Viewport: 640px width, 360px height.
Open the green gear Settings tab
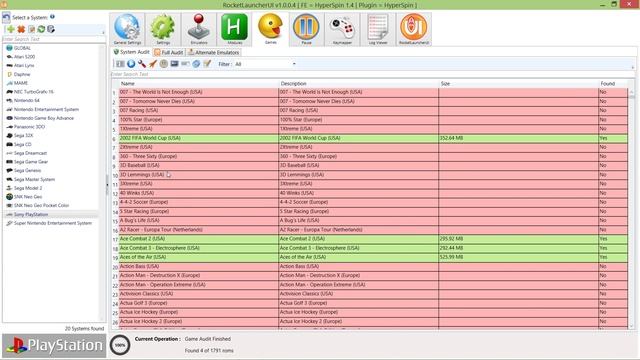coord(163,29)
